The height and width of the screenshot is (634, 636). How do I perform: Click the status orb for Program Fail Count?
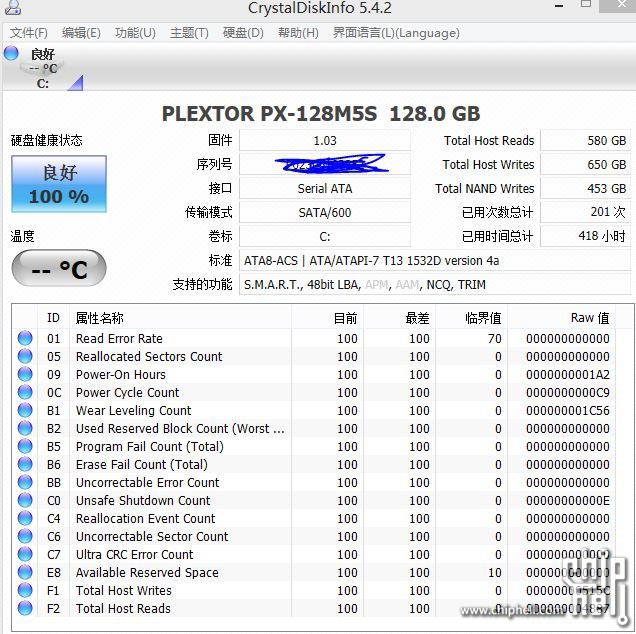(25, 446)
